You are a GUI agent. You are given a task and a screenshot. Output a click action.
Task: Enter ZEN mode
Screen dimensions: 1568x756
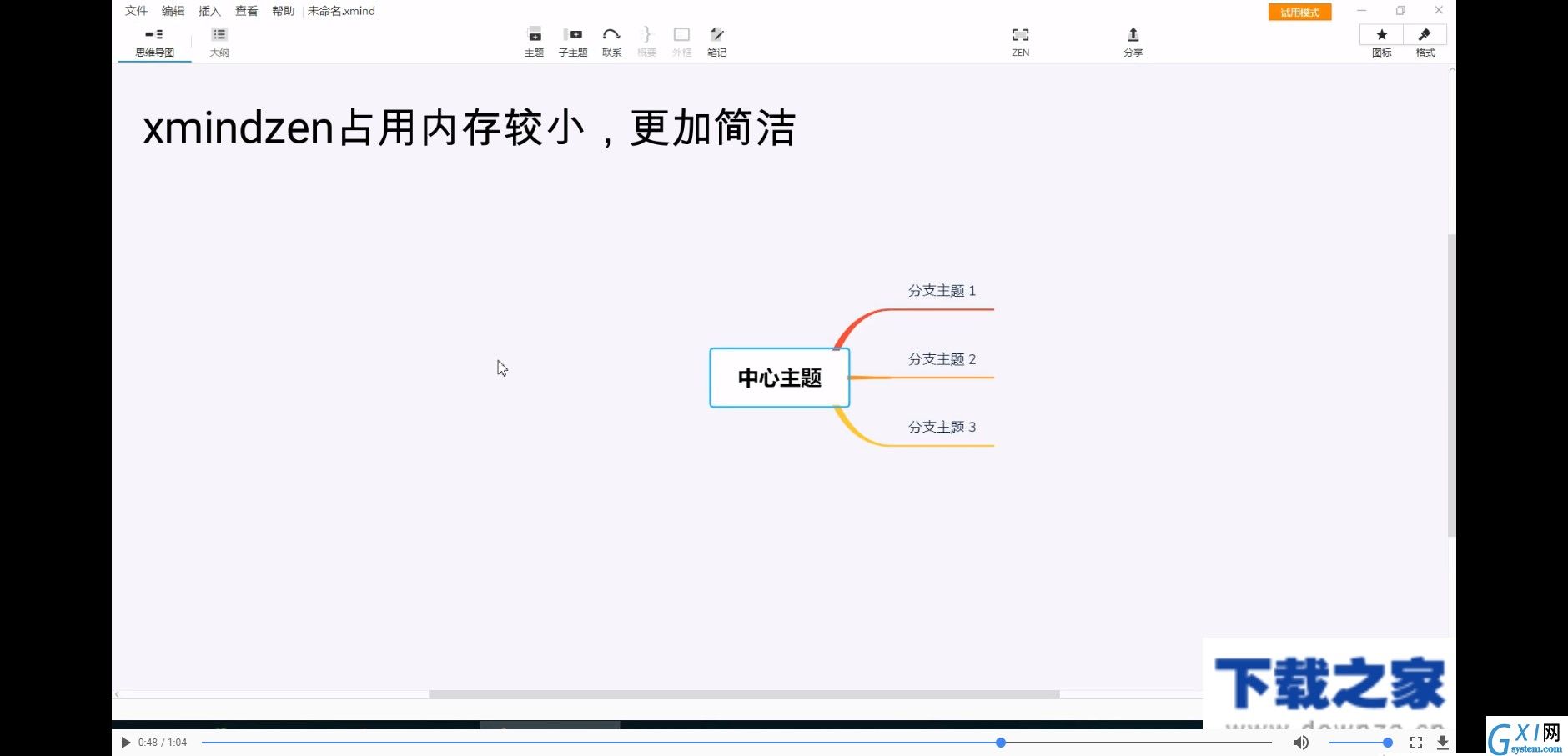[1020, 42]
